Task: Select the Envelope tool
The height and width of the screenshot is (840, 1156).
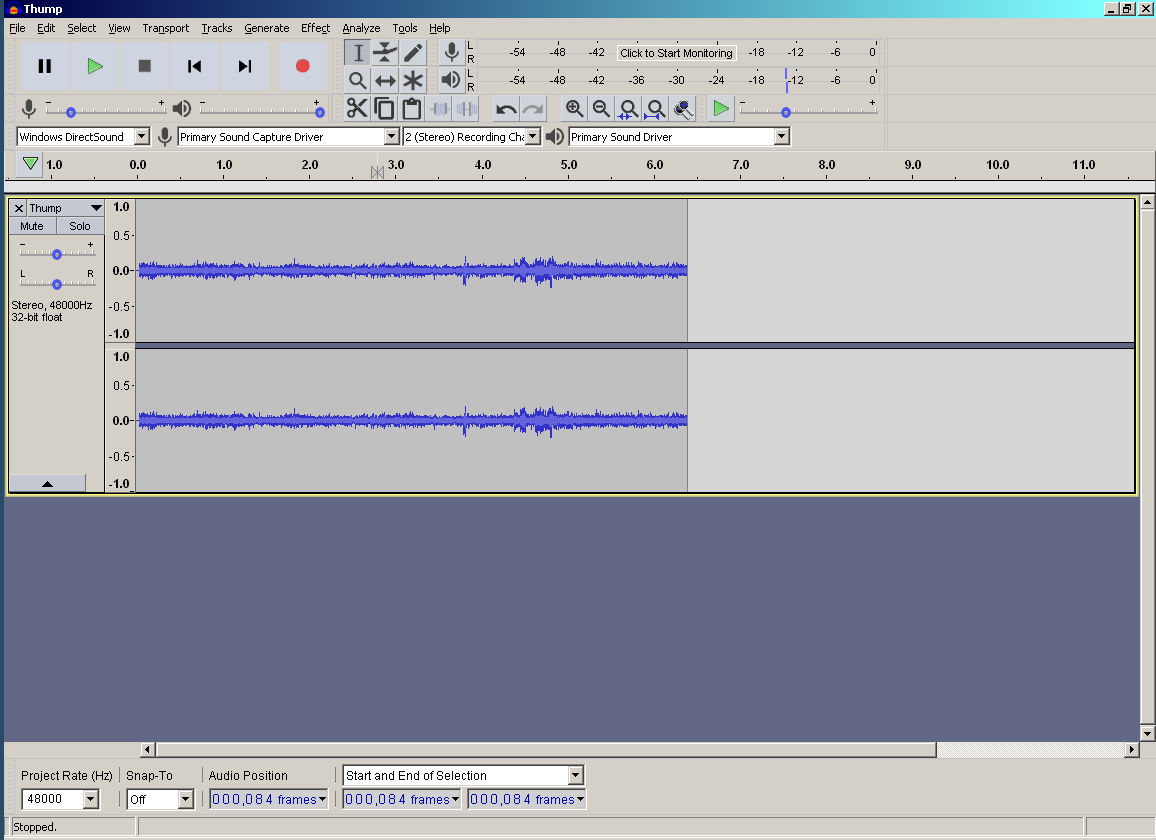Action: coord(385,53)
